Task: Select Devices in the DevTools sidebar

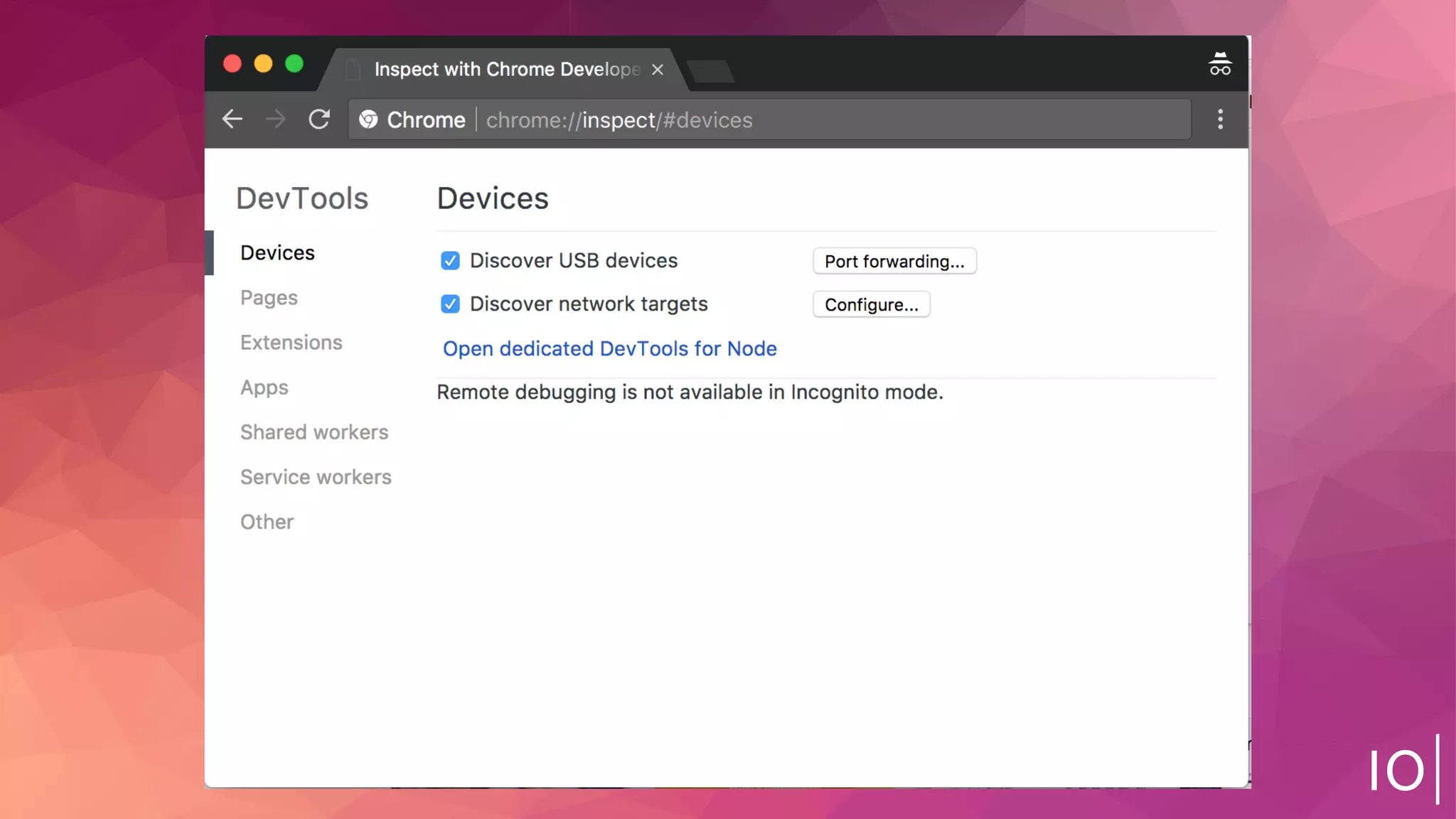Action: tap(277, 252)
